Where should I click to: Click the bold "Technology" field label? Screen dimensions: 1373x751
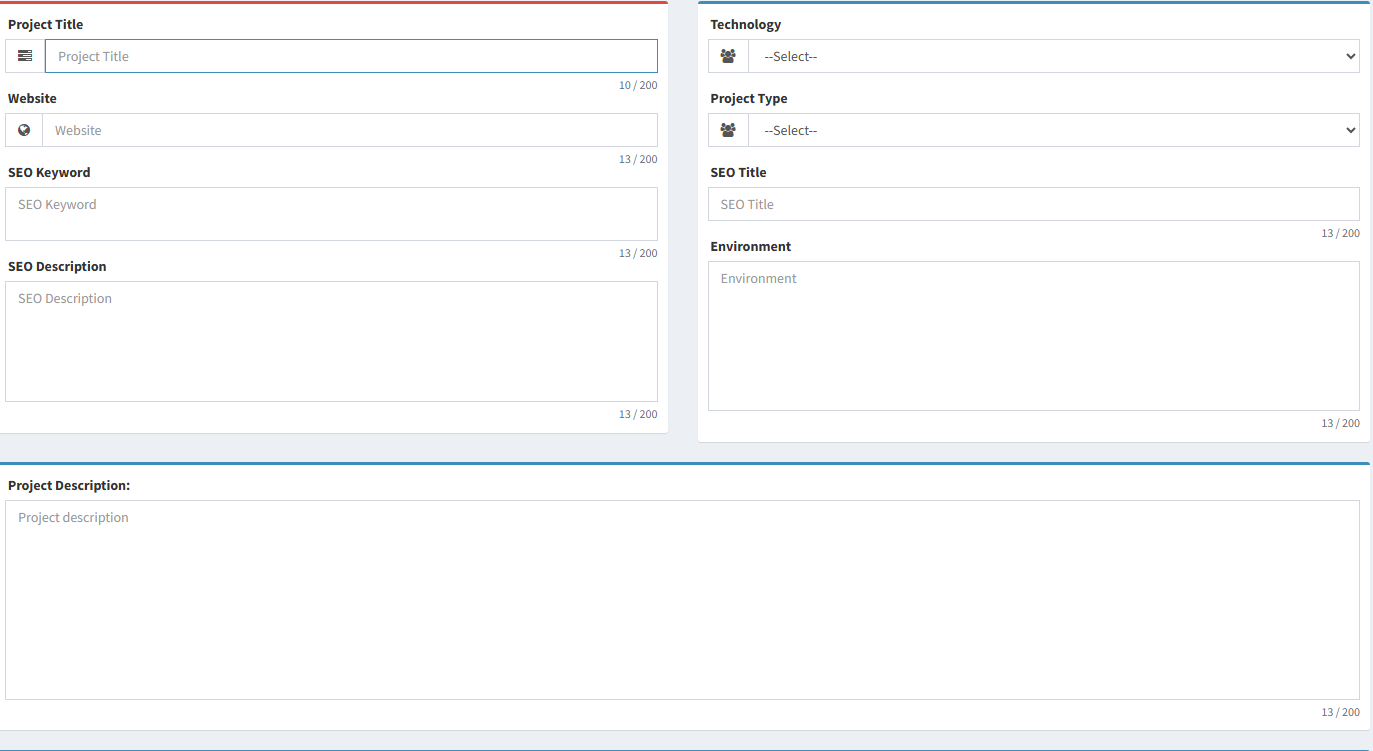[745, 24]
